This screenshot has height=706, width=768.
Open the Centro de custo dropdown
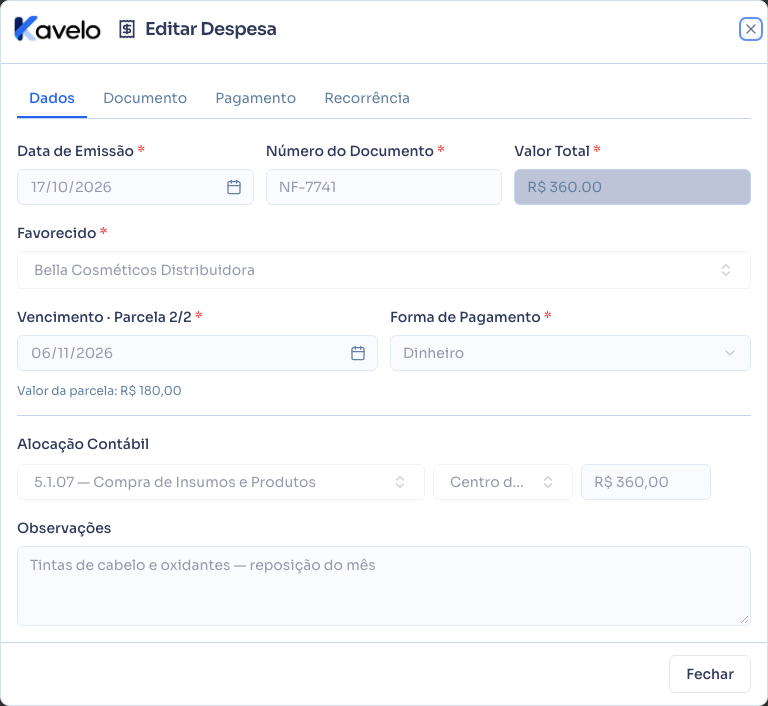point(503,482)
